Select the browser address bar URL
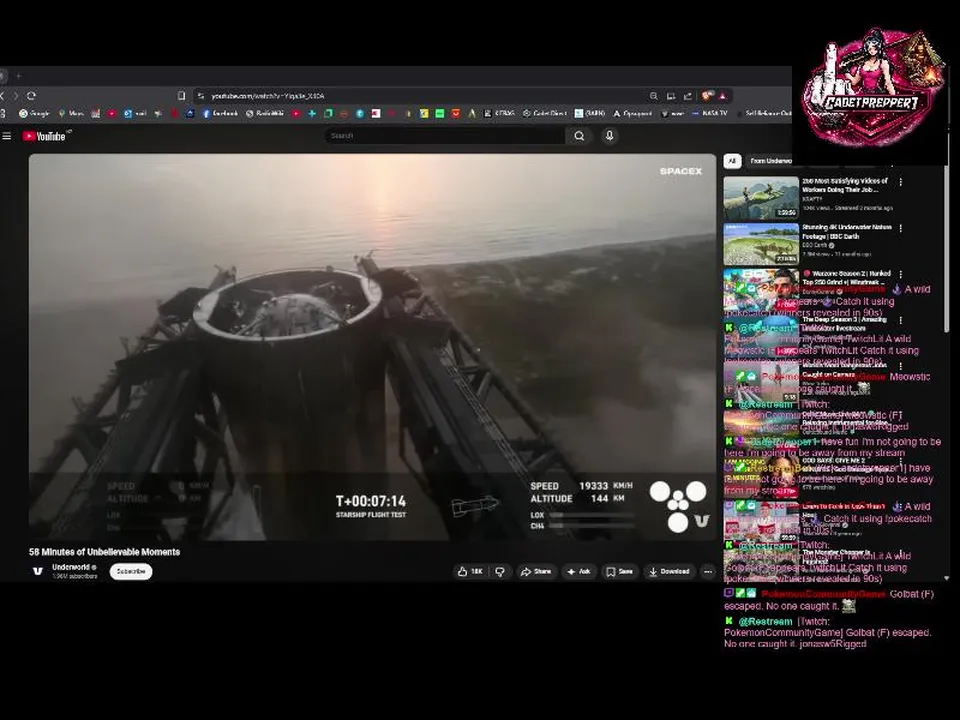 [x=268, y=96]
